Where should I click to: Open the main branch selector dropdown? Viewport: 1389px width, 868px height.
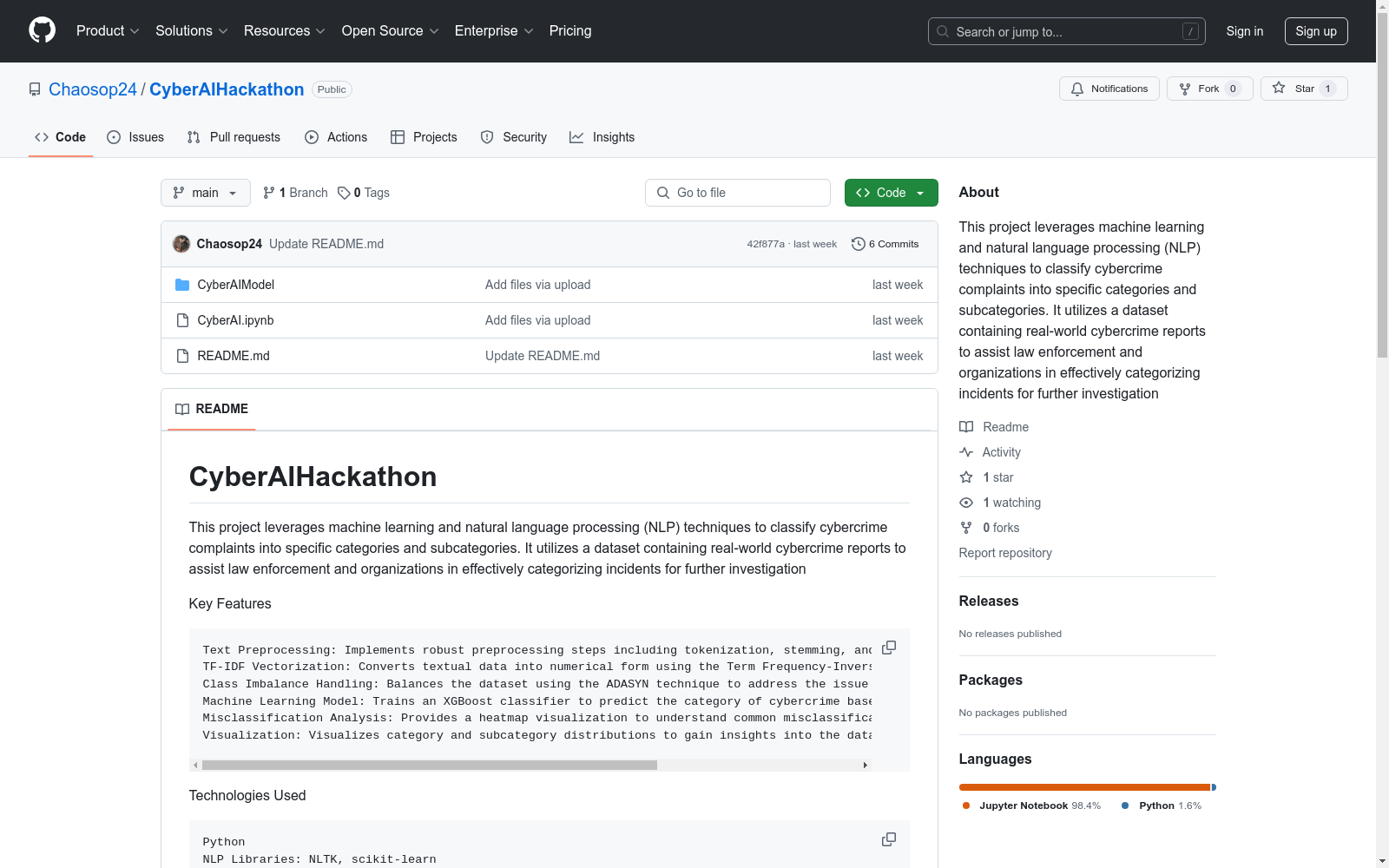click(x=206, y=193)
